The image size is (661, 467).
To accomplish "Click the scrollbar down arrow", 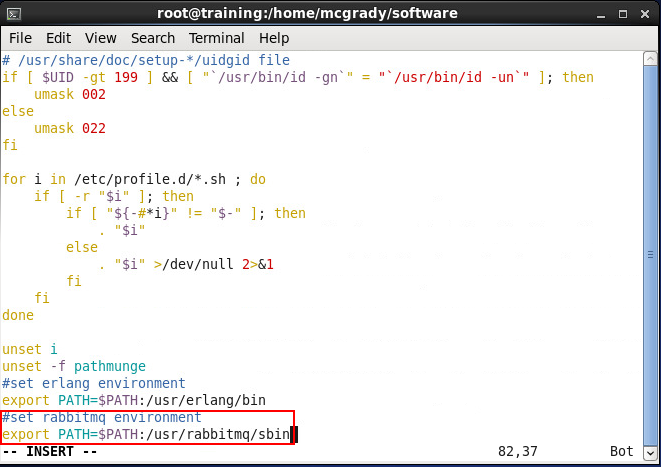I will coord(650,453).
